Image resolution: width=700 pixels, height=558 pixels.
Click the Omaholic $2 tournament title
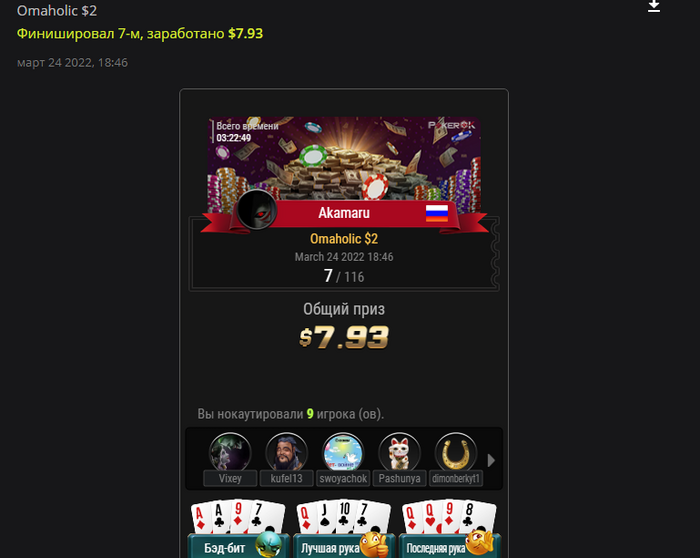pyautogui.click(x=57, y=11)
